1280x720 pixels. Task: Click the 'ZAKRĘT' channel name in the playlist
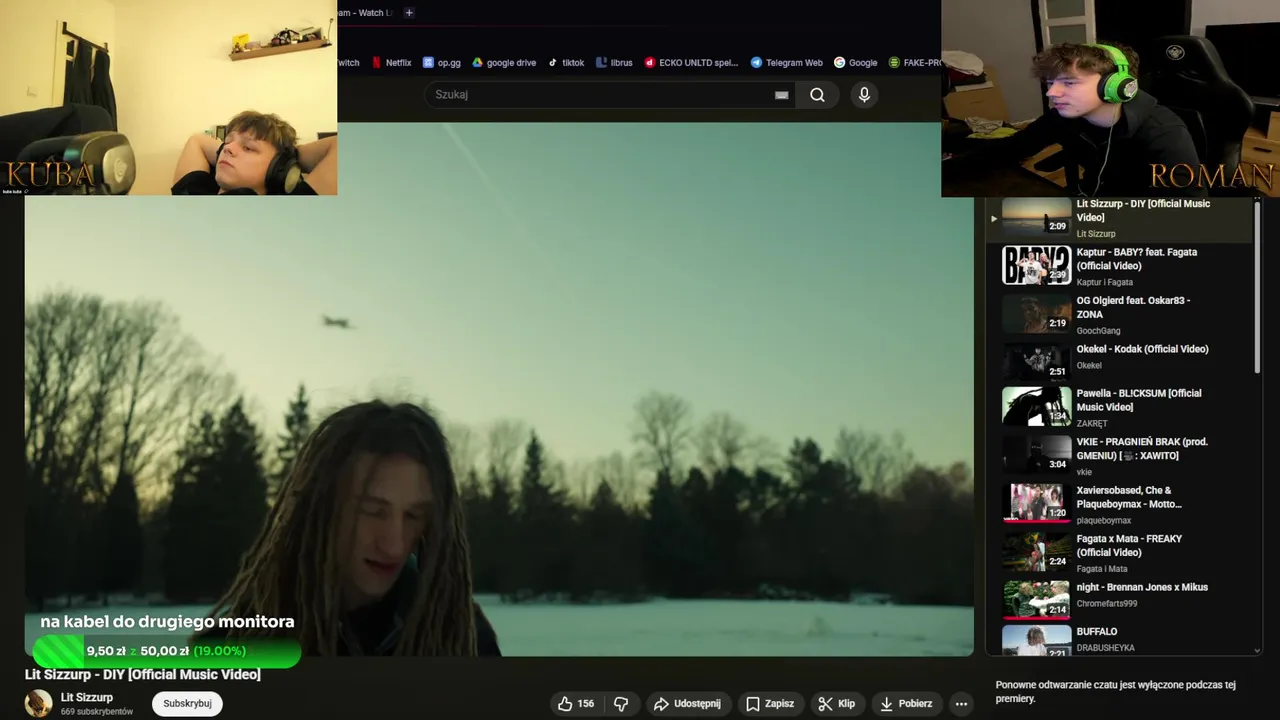click(1092, 424)
